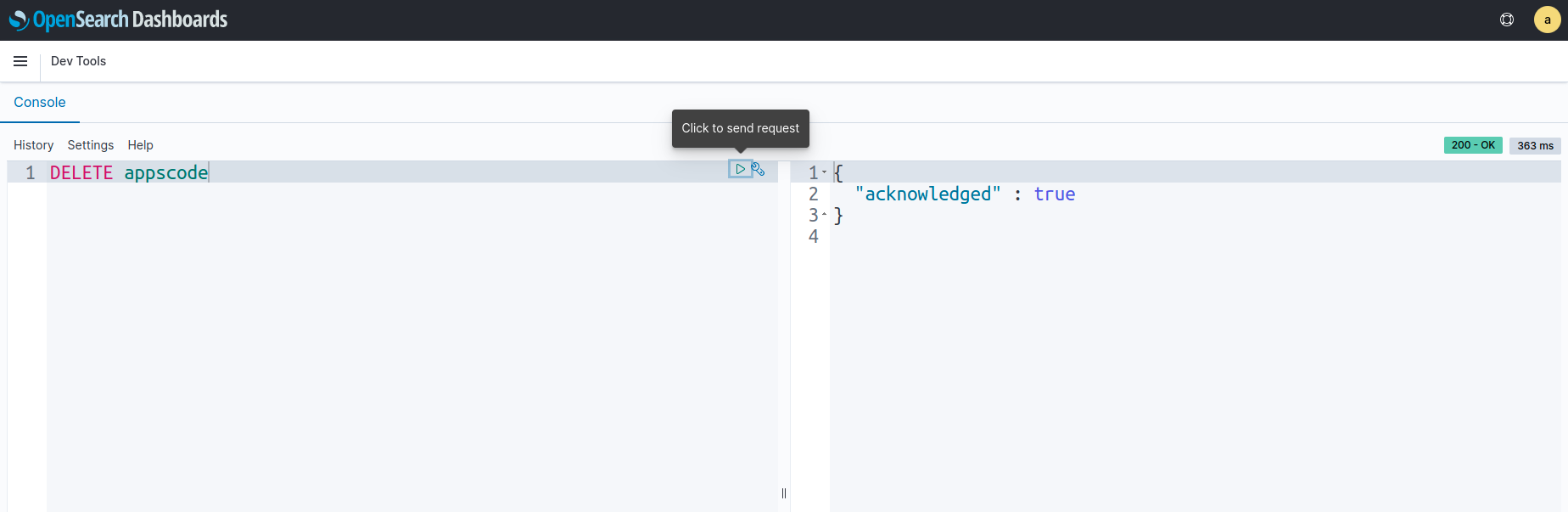Click the "acknowledged" key in response
Screen dimensions: 1568x512
pos(927,194)
